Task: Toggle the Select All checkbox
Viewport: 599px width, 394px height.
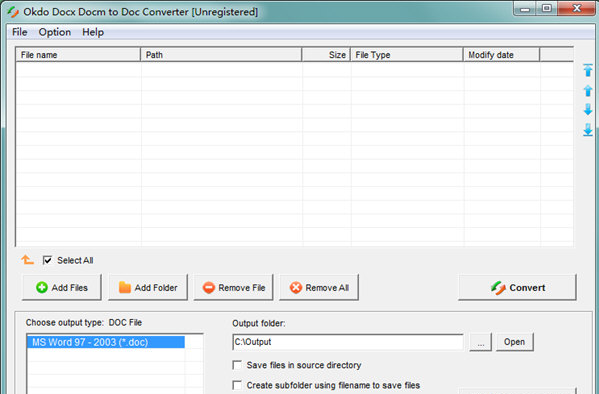Action: [47, 260]
